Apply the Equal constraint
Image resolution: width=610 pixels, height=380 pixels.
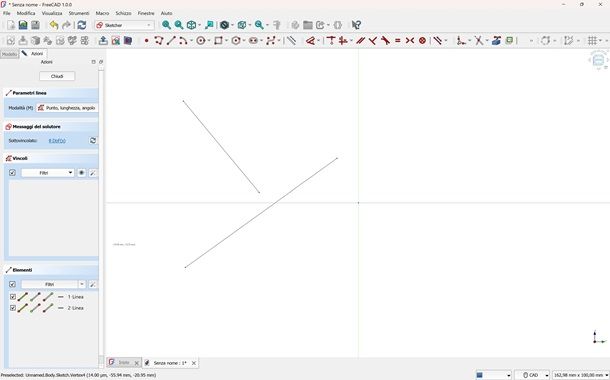398,40
